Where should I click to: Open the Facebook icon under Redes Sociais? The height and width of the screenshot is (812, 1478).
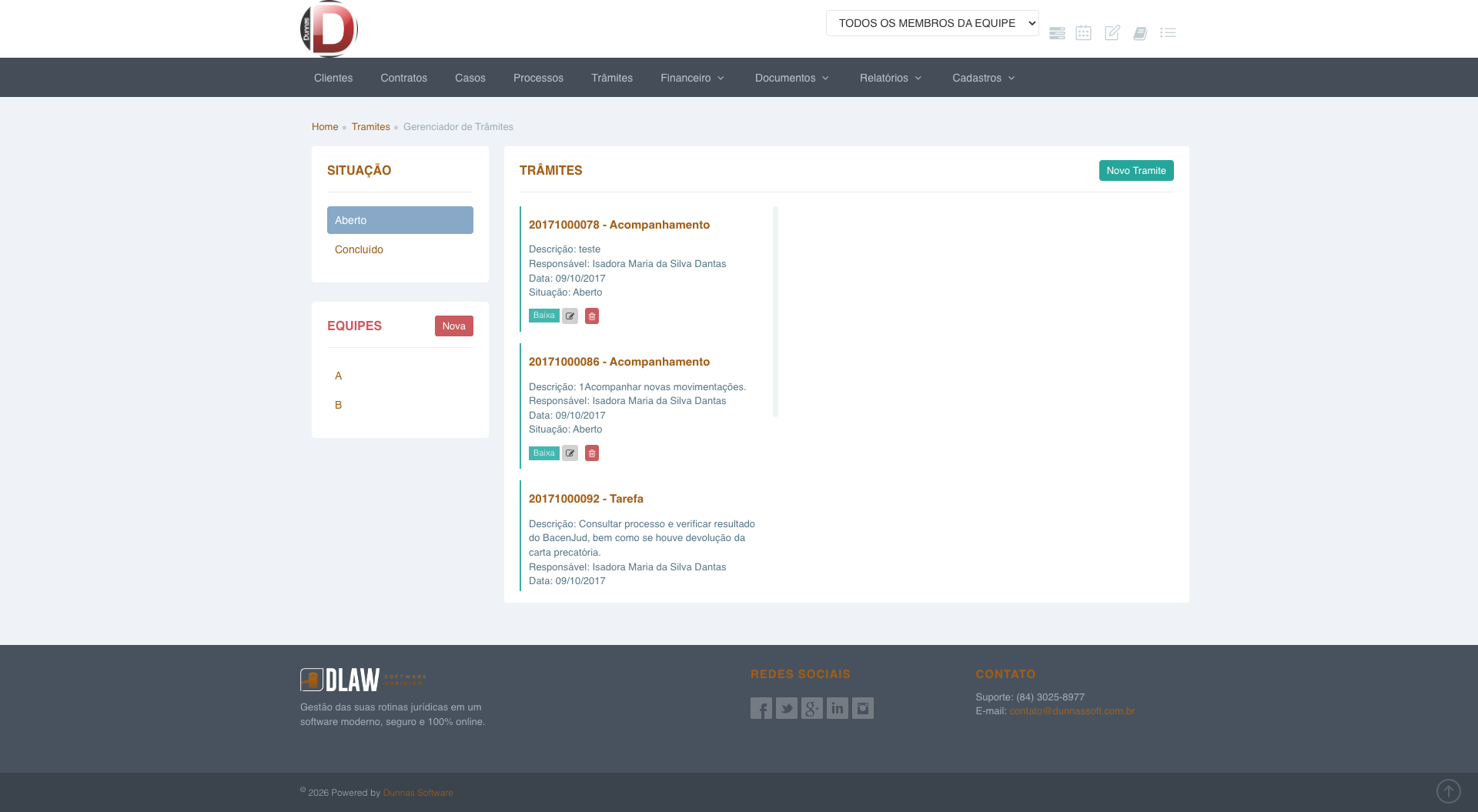coord(761,708)
